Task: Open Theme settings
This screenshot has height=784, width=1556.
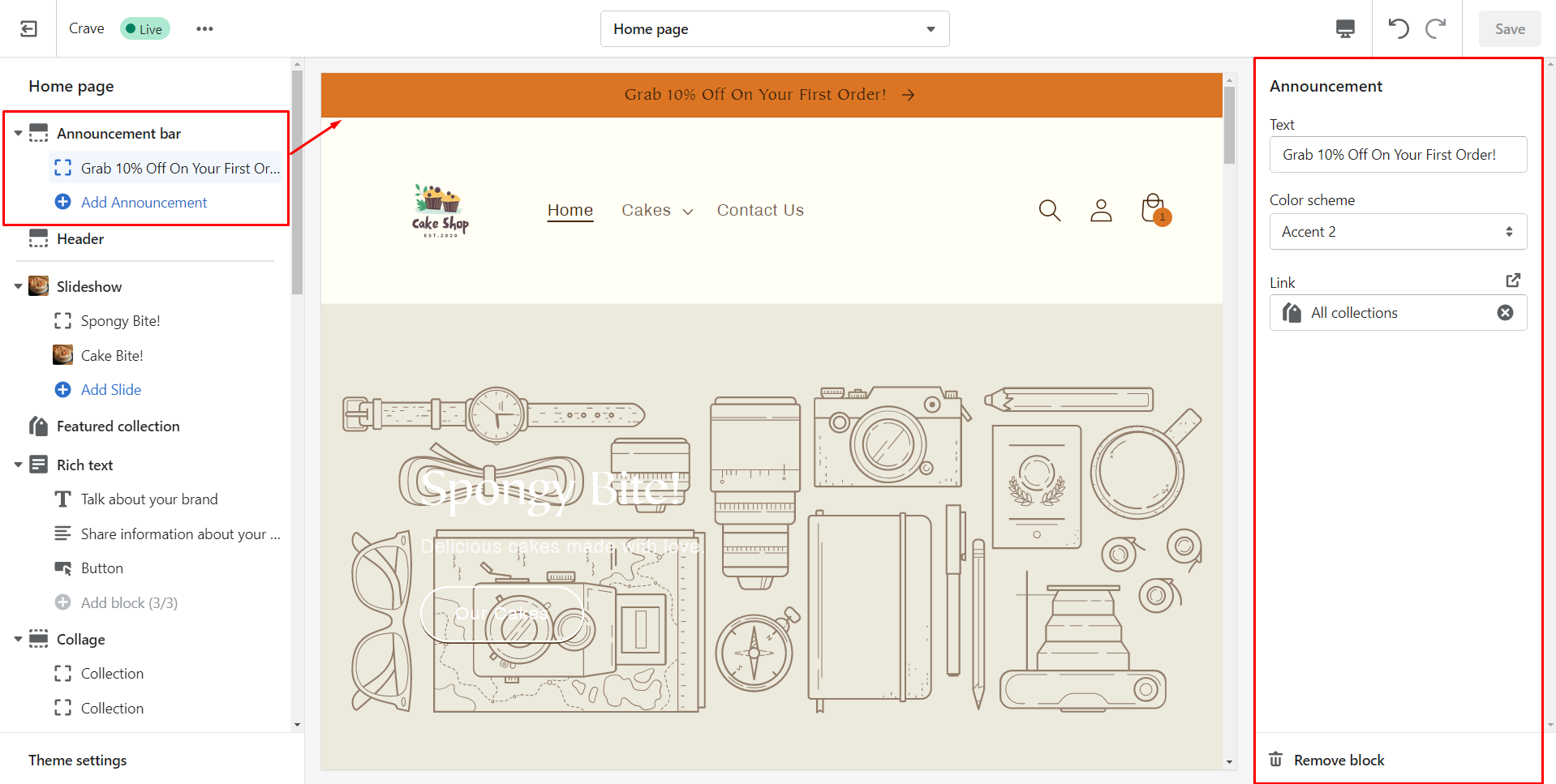Action: coord(78,760)
